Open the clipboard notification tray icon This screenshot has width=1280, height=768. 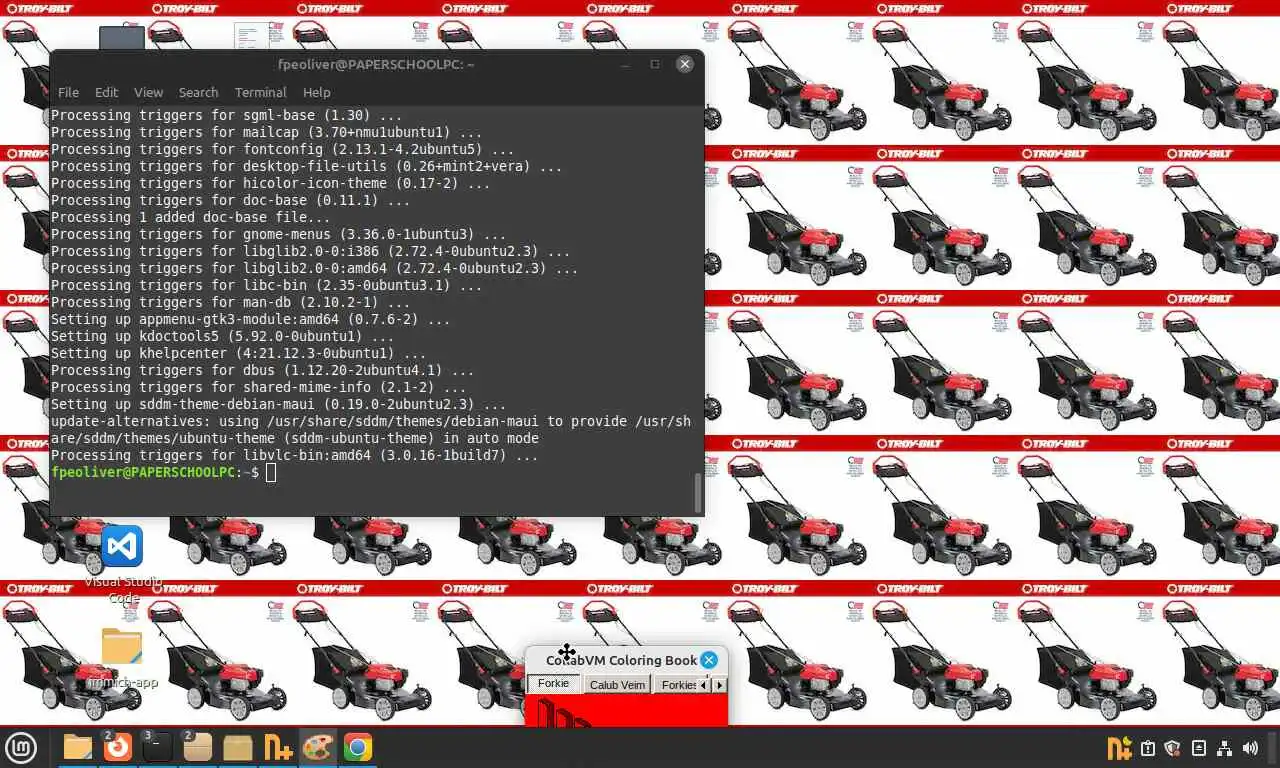(x=1148, y=747)
